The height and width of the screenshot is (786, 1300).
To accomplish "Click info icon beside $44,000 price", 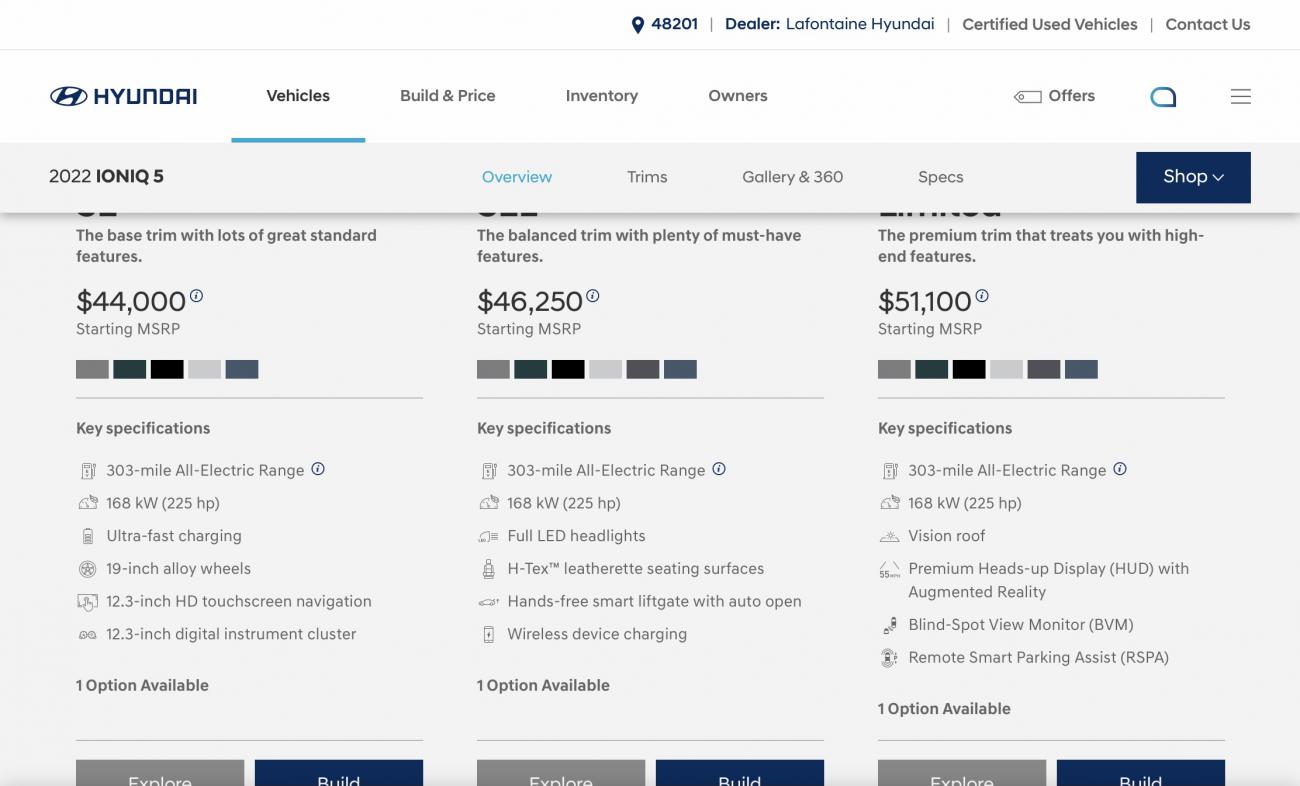I will 197,296.
